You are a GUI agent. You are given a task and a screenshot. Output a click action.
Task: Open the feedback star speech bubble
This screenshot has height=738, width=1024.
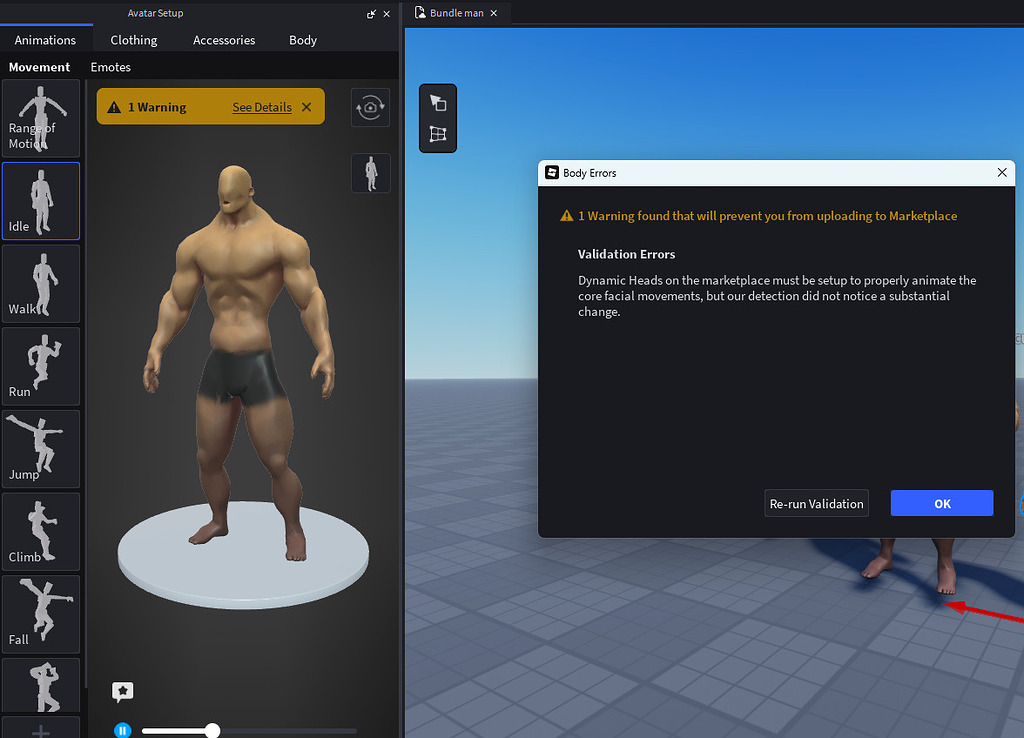[123, 692]
